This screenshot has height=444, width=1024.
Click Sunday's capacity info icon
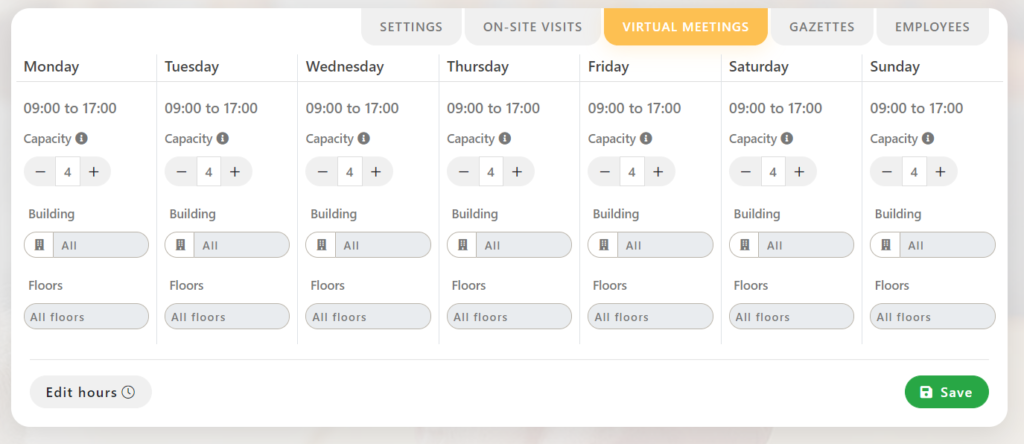pos(929,139)
